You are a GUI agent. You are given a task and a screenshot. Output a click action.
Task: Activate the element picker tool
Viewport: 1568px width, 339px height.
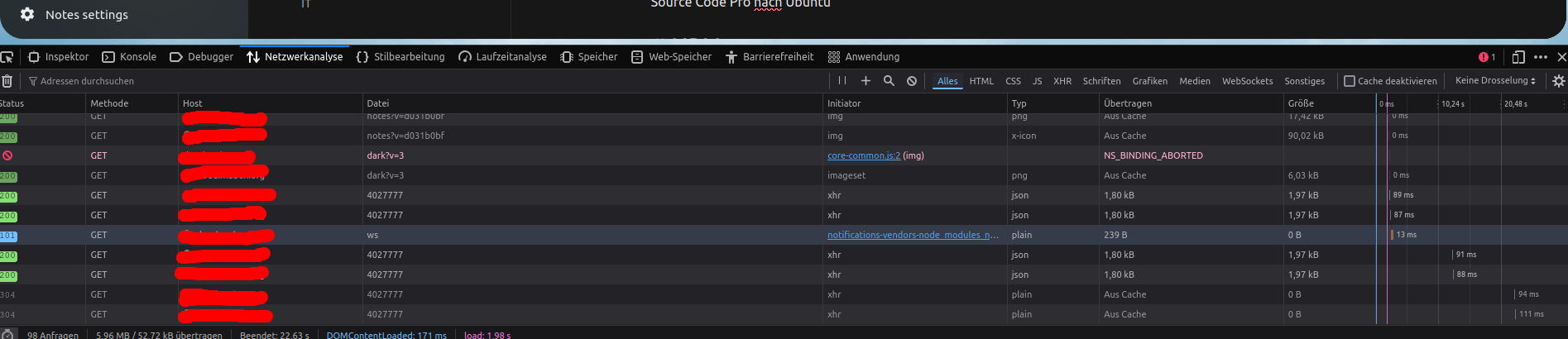pos(7,57)
